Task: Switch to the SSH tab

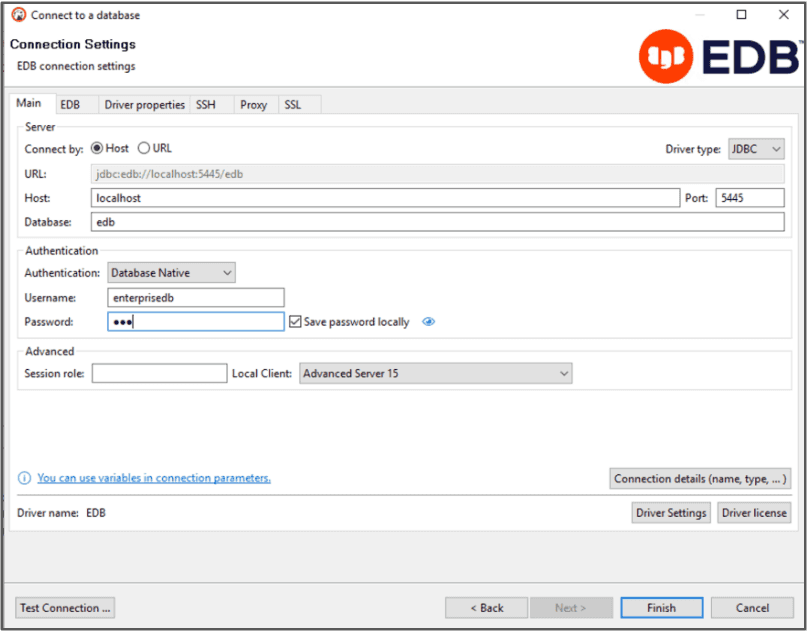Action: click(205, 105)
